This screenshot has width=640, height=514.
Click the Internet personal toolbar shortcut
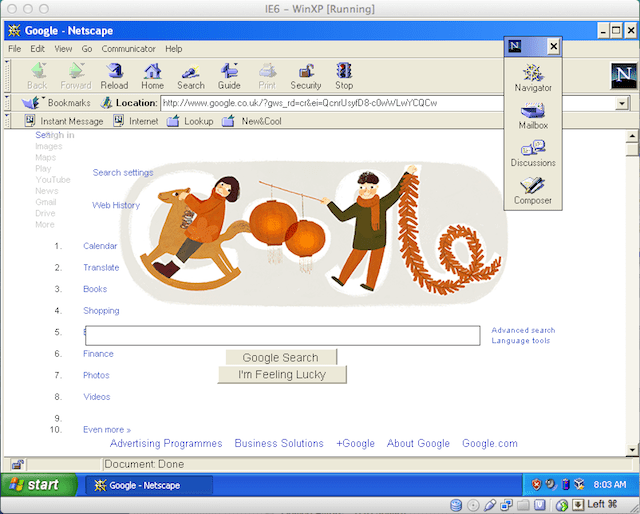click(x=136, y=121)
